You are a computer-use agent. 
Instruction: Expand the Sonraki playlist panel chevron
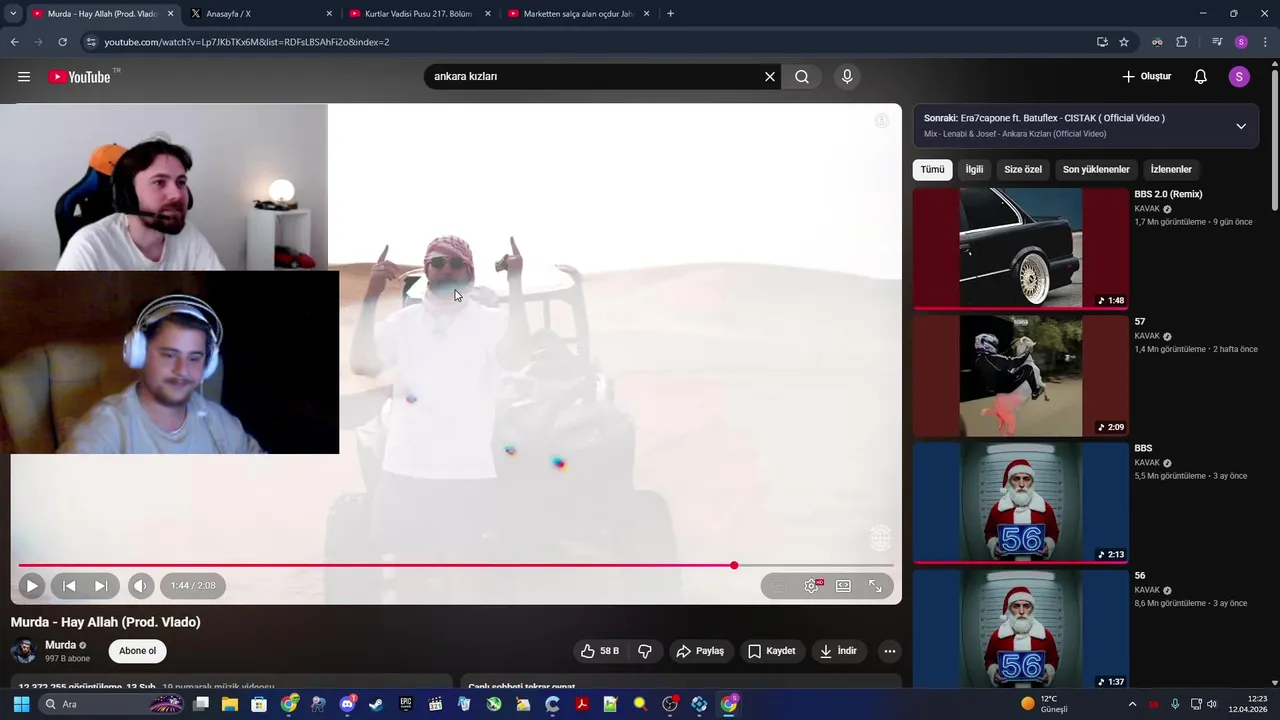pos(1241,126)
